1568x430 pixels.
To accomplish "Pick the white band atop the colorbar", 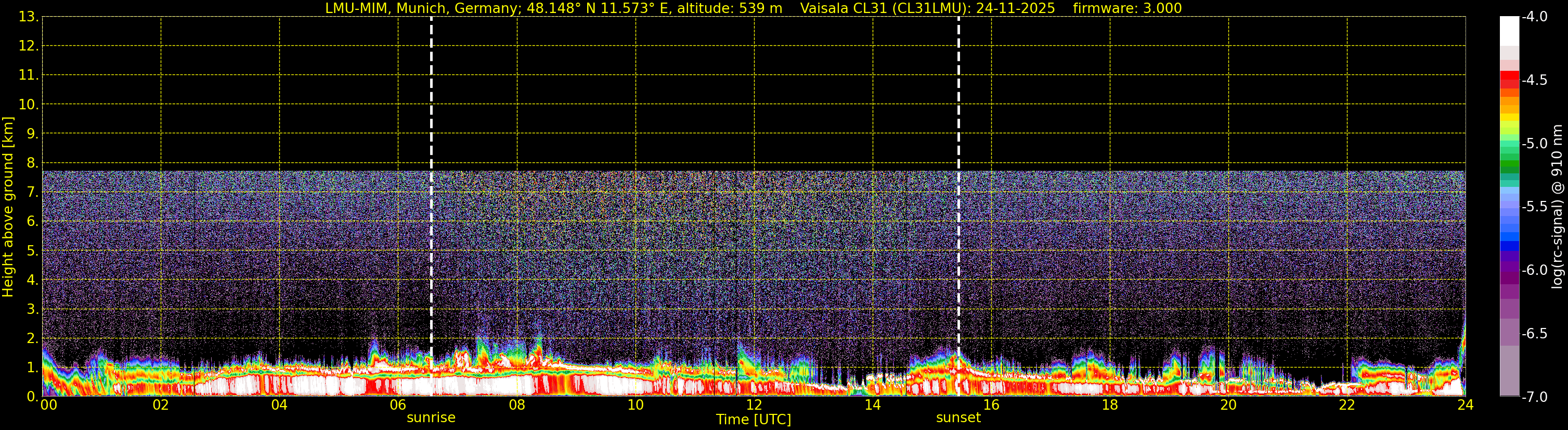I will tap(1509, 30).
